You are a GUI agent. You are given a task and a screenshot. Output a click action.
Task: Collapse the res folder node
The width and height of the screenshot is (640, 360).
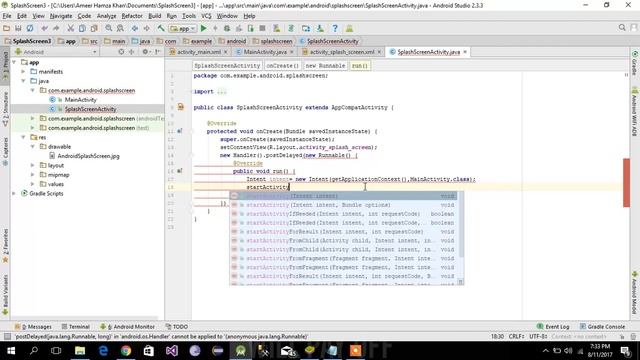pos(23,137)
